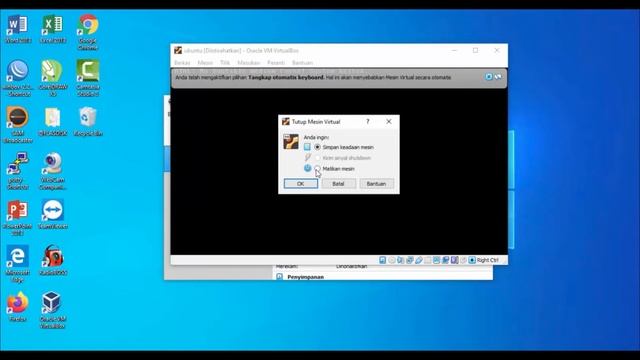Click the display status bar icon
This screenshot has width=640, height=360.
(x=437, y=260)
